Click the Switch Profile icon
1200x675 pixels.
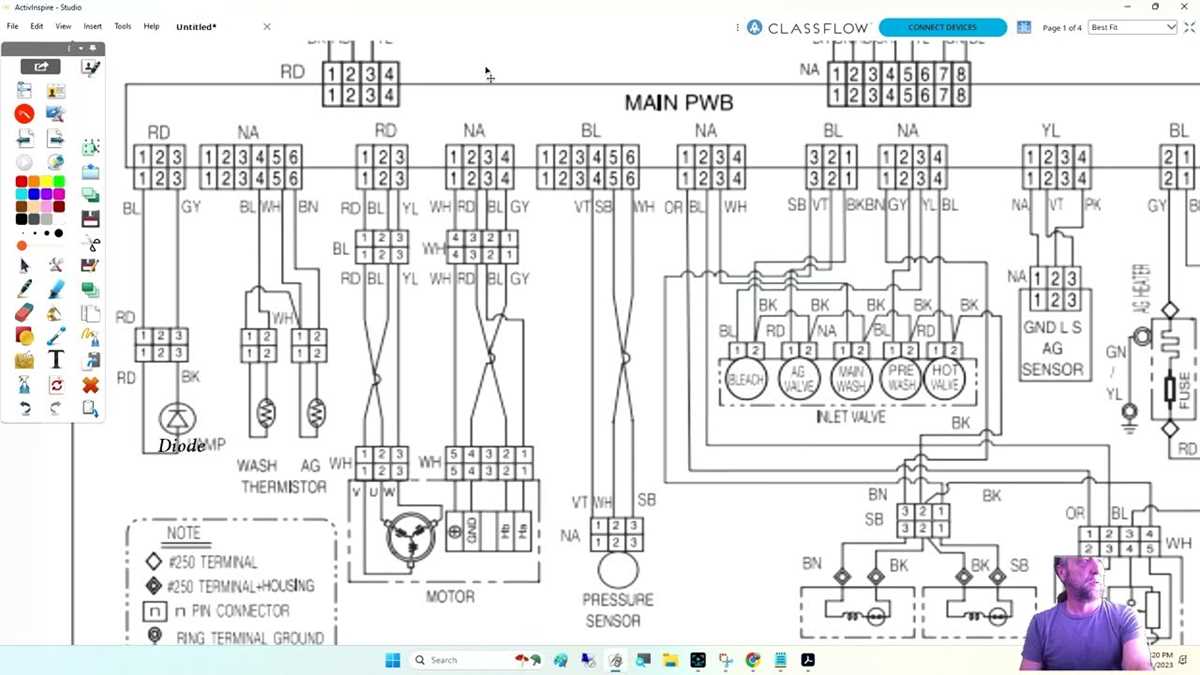tap(56, 91)
